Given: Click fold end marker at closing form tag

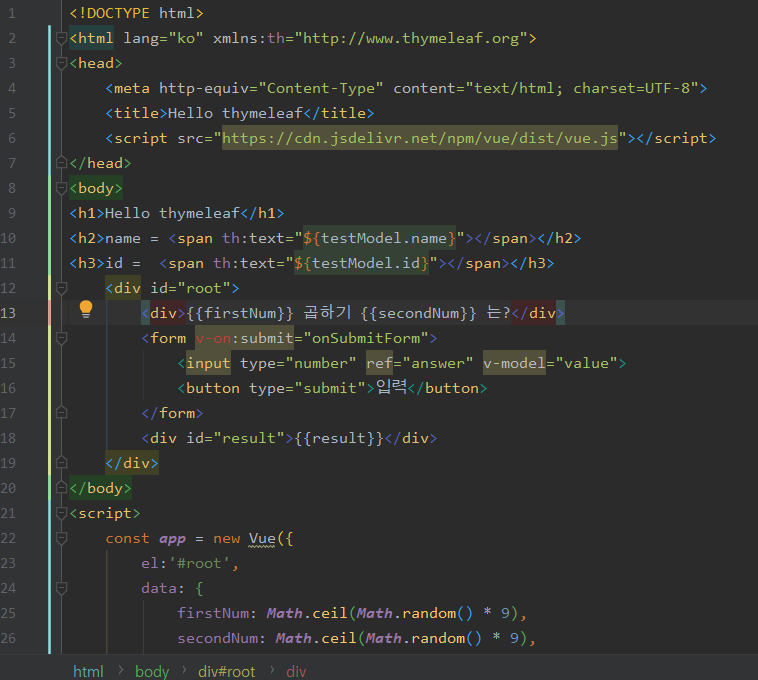Looking at the screenshot, I should [61, 413].
